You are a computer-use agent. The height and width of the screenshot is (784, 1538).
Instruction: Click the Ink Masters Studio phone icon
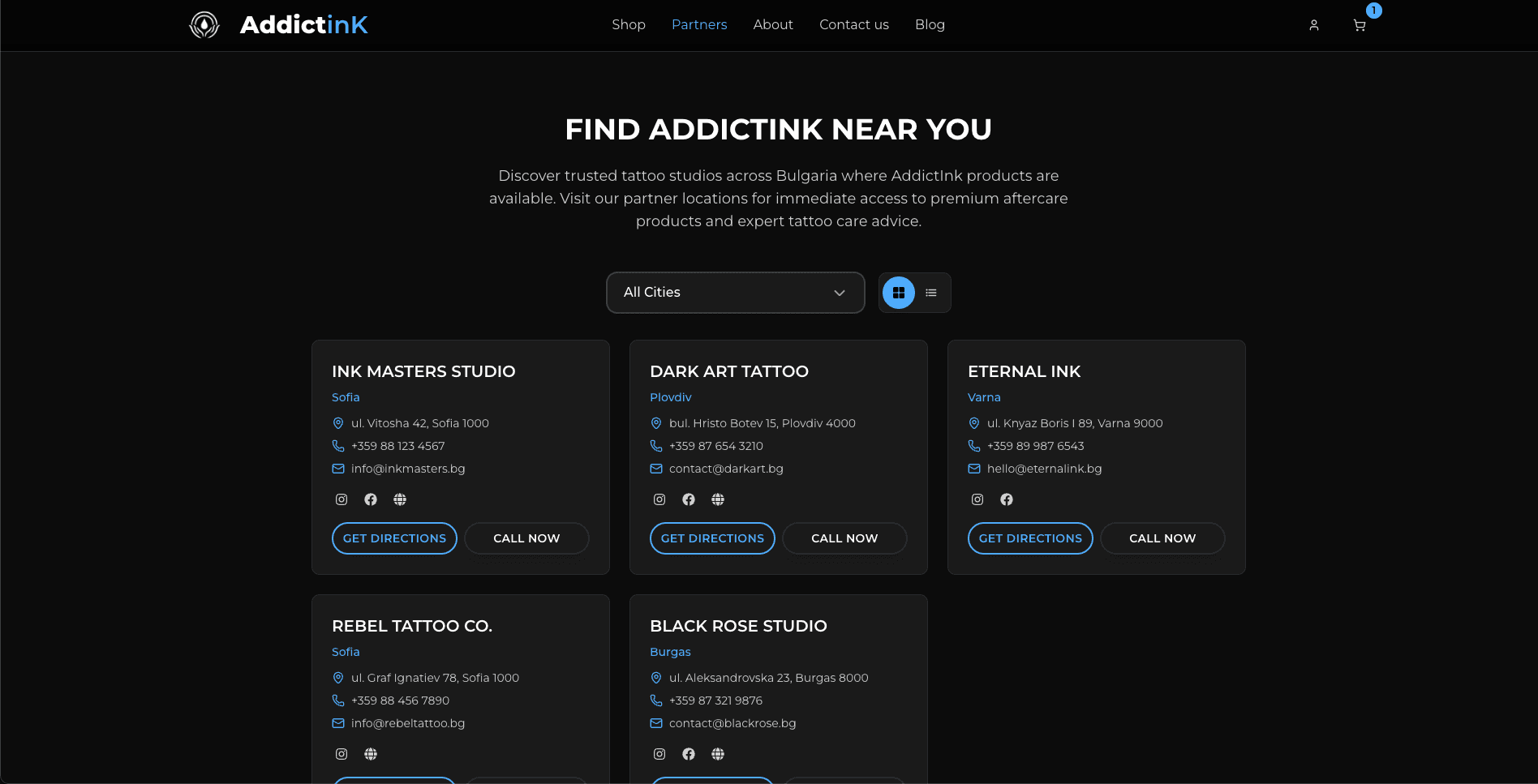[x=338, y=446]
